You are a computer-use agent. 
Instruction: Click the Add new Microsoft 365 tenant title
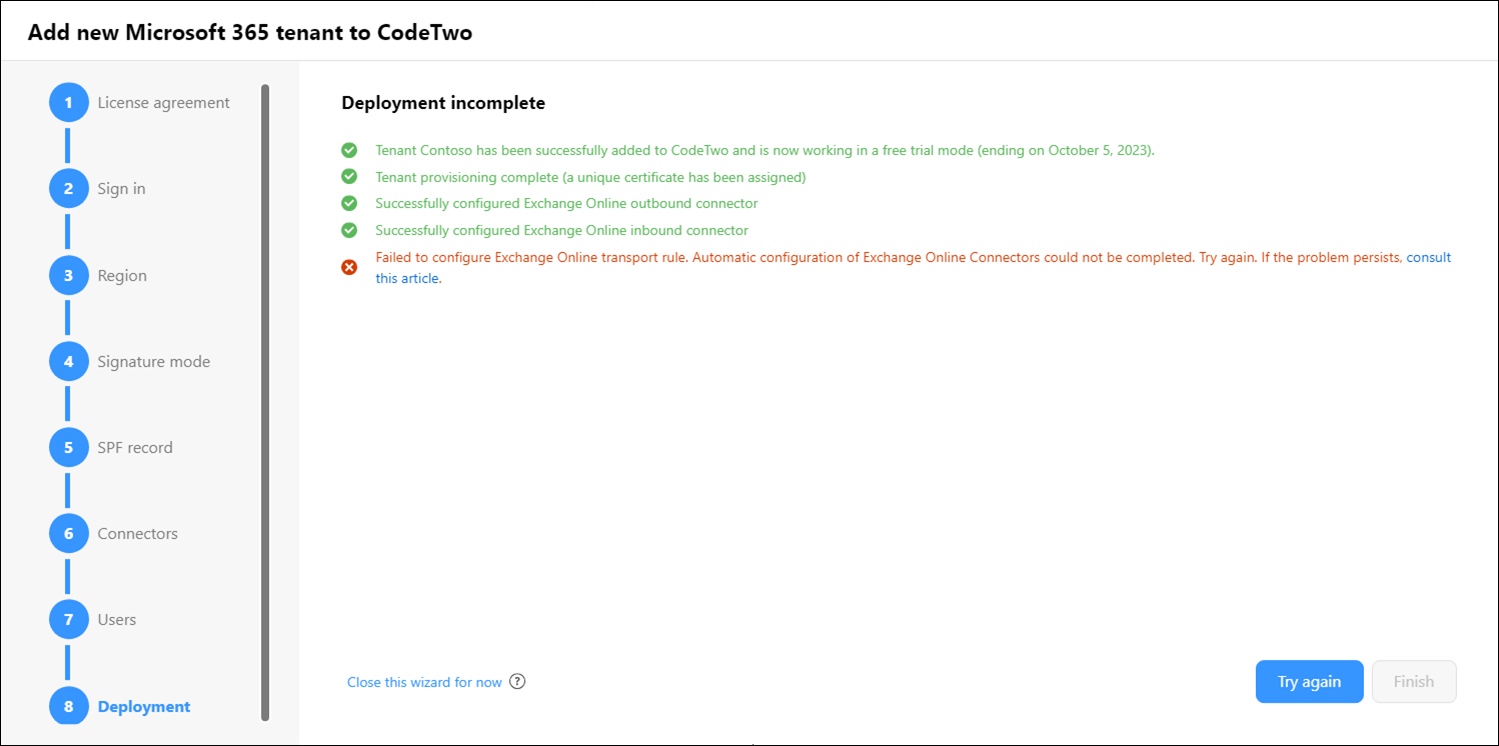point(250,32)
